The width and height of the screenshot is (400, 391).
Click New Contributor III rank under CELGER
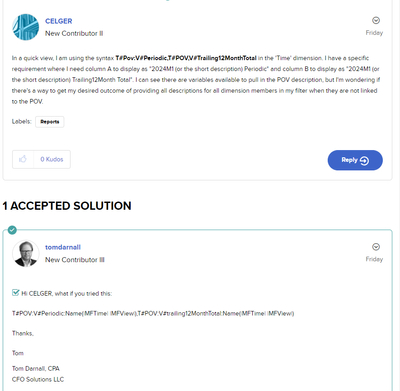tap(74, 33)
